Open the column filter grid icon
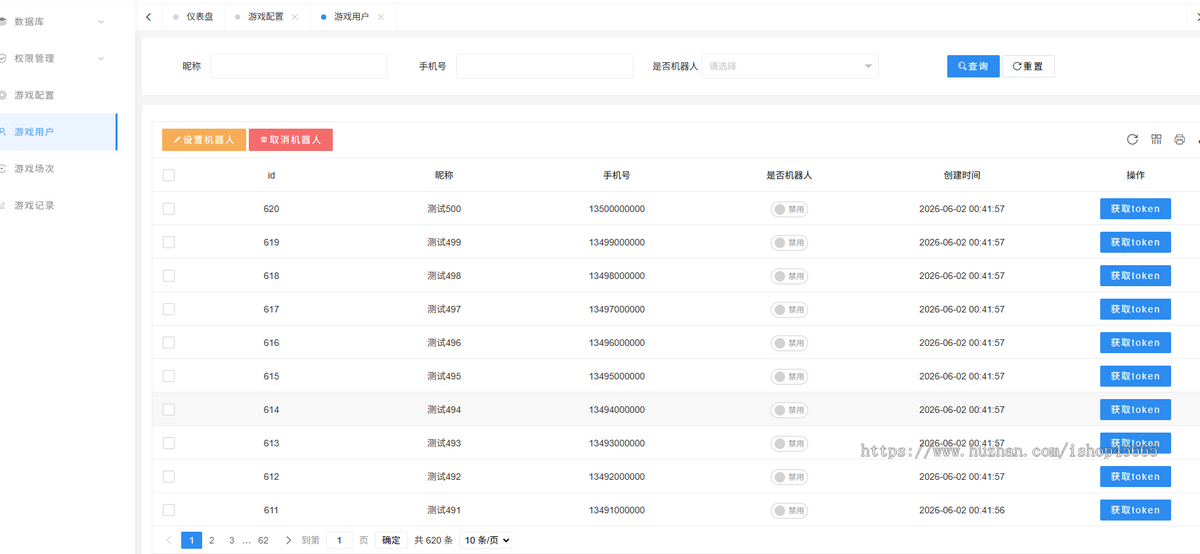 (1156, 140)
